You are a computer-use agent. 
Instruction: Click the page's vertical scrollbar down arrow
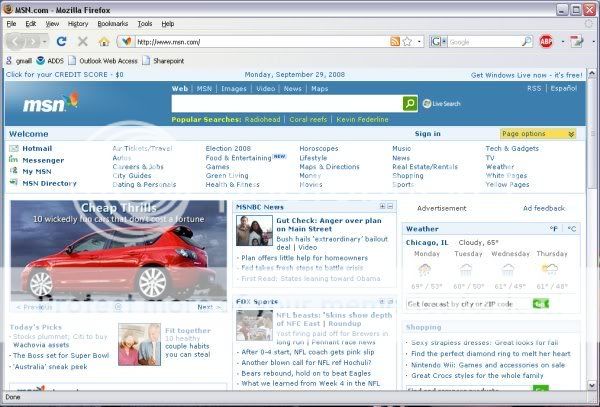point(591,384)
